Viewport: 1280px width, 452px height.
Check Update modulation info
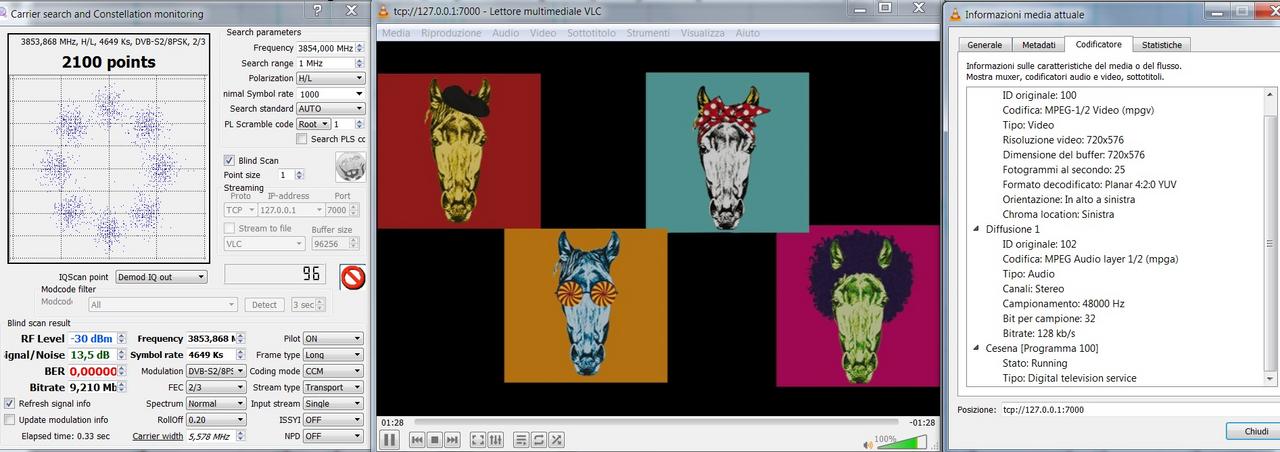[x=10, y=419]
